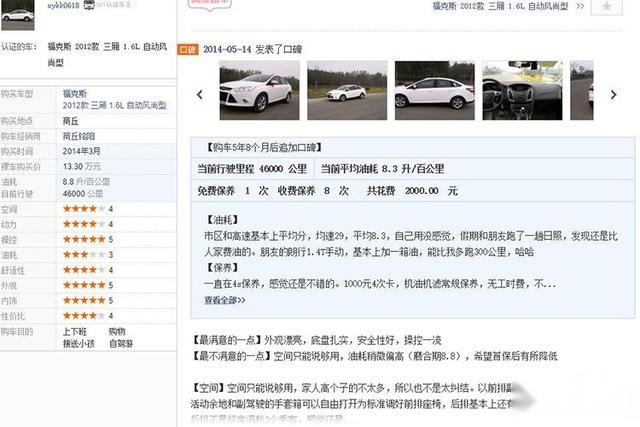Open the user avatar car photo

(18, 15)
